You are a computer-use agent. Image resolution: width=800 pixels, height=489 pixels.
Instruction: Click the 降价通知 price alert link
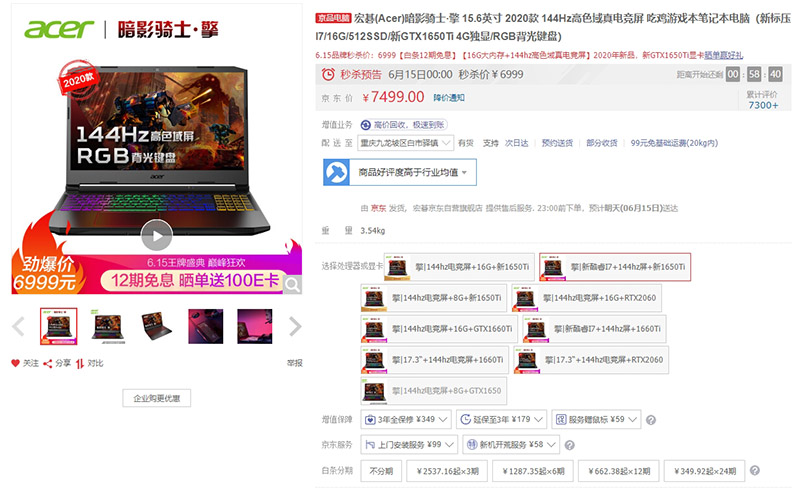tap(449, 97)
